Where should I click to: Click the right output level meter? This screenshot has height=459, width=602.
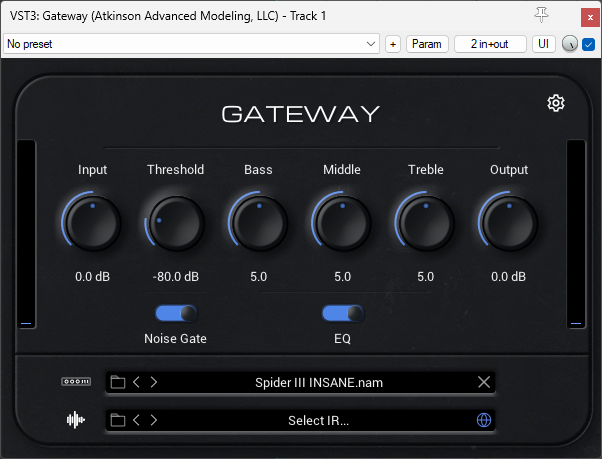coord(576,234)
